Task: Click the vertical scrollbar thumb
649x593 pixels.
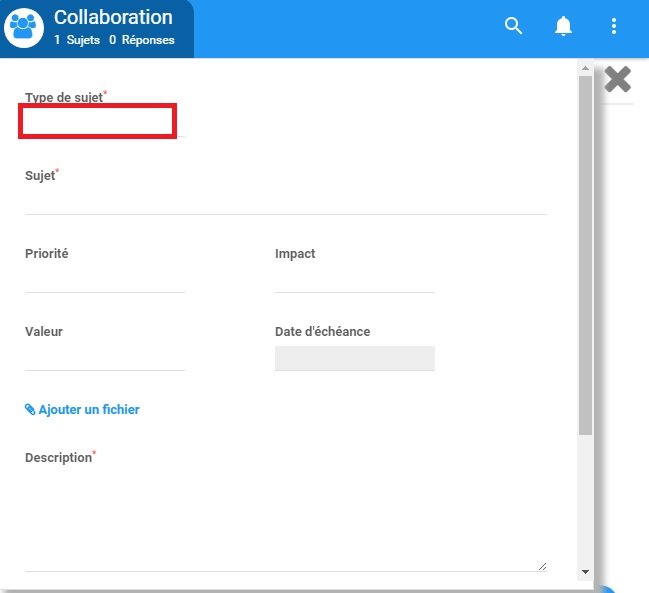Action: pyautogui.click(x=585, y=255)
